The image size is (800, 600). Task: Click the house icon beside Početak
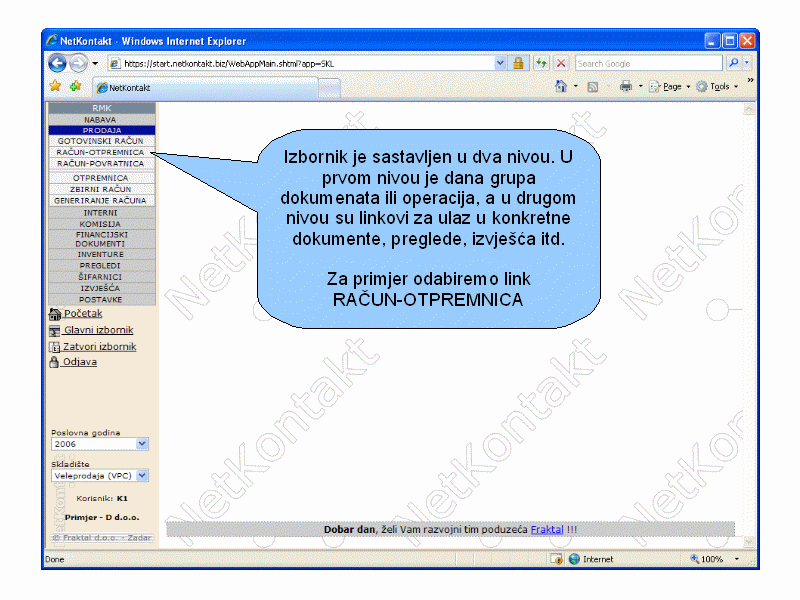click(55, 314)
